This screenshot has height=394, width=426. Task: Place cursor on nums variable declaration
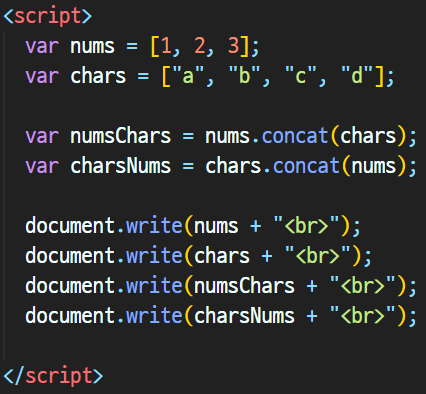pyautogui.click(x=92, y=46)
